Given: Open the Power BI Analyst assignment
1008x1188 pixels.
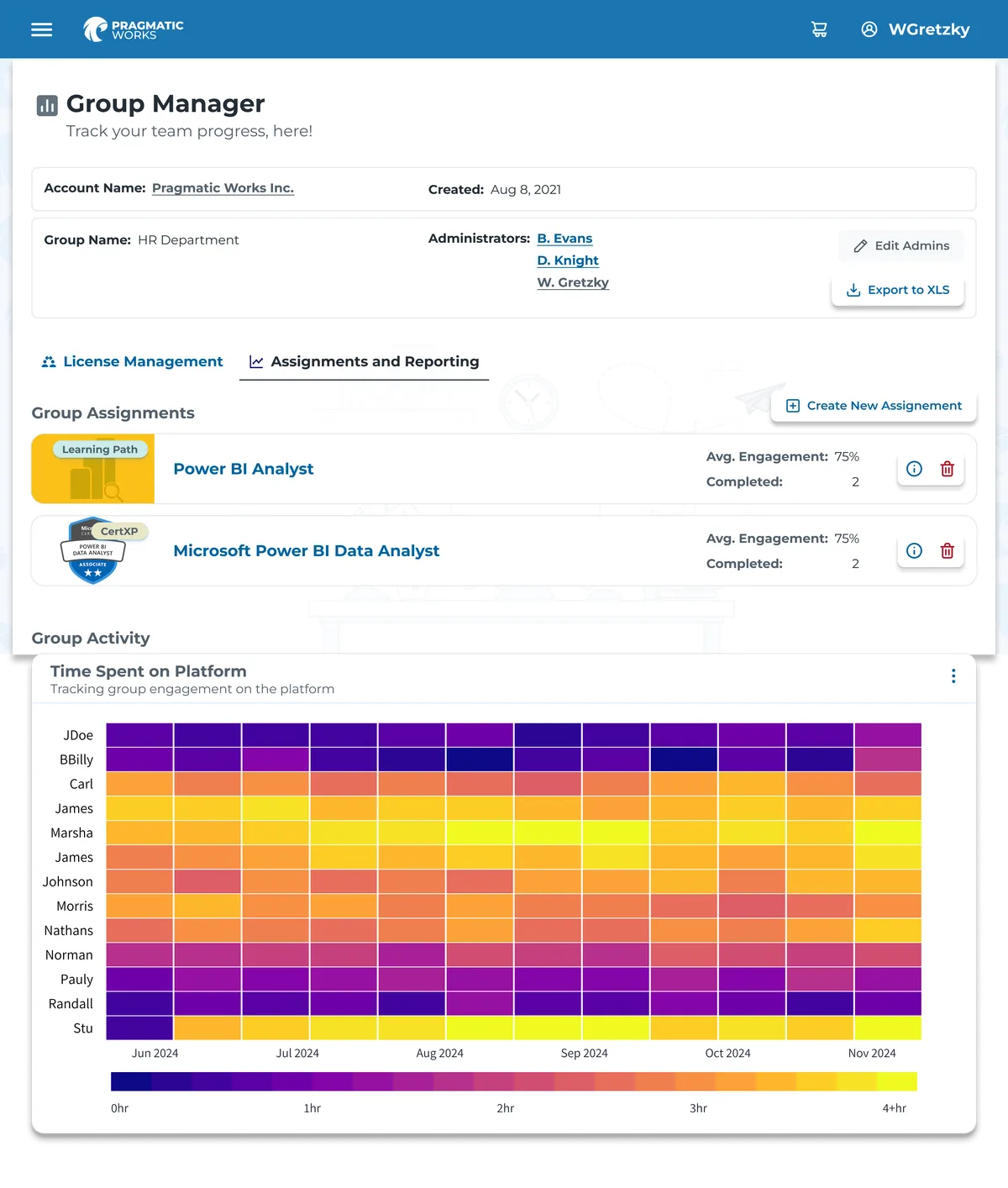Looking at the screenshot, I should (243, 469).
